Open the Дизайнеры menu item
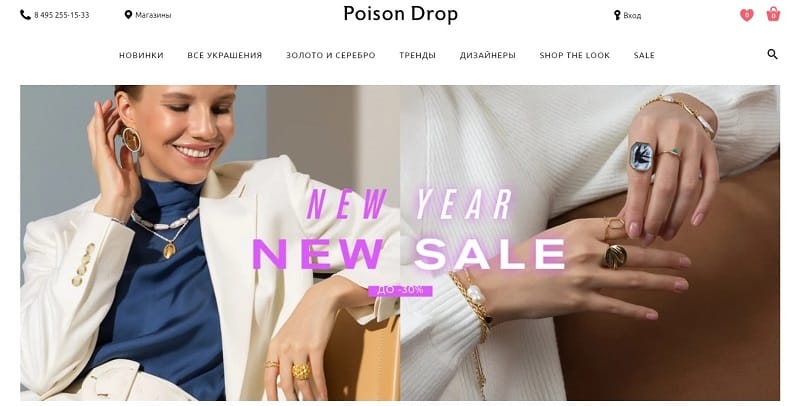The width and height of the screenshot is (800, 406). [487, 55]
